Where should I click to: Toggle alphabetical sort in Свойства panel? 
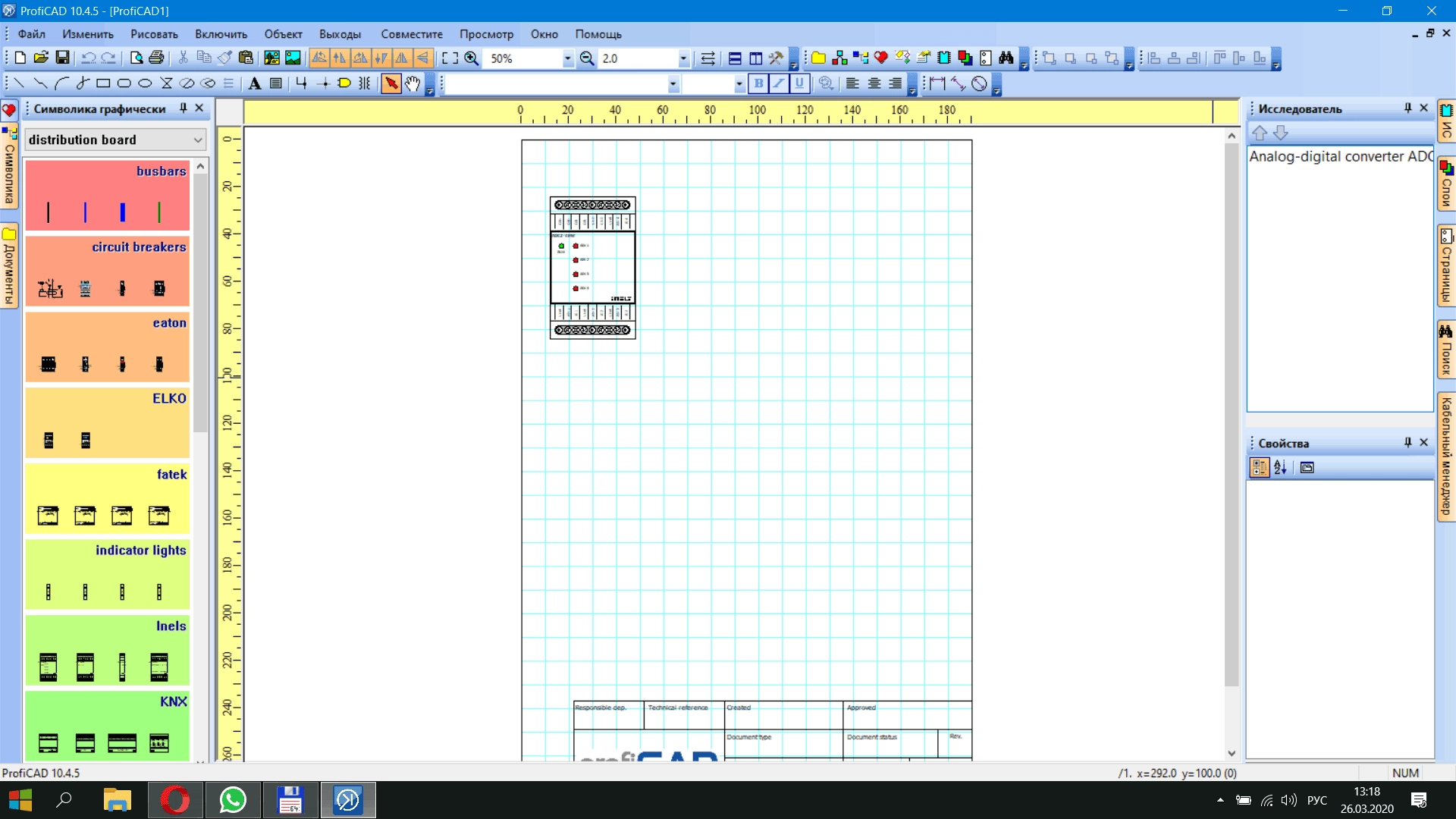click(x=1281, y=468)
